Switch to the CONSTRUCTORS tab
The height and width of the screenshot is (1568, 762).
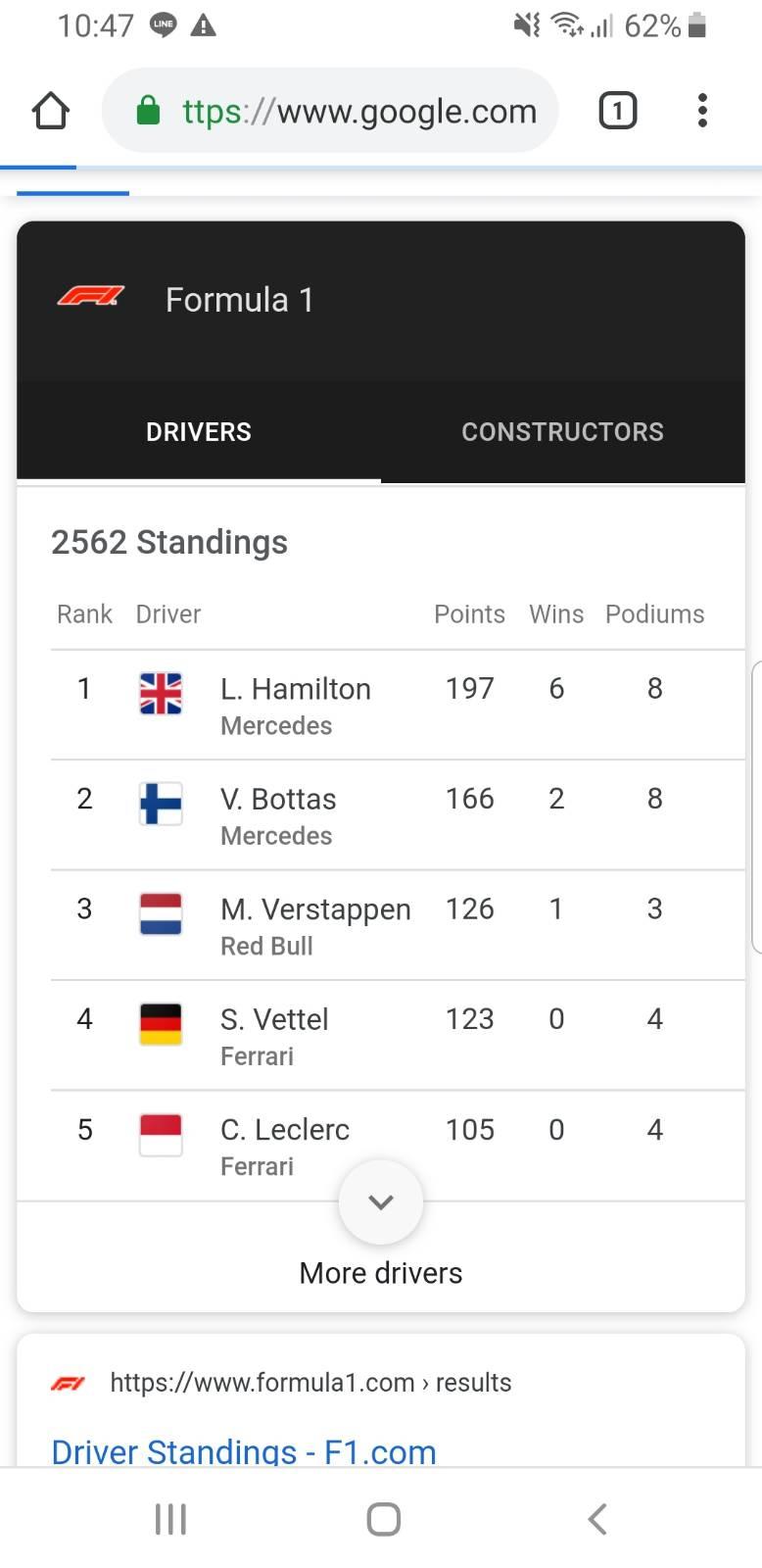pos(562,432)
